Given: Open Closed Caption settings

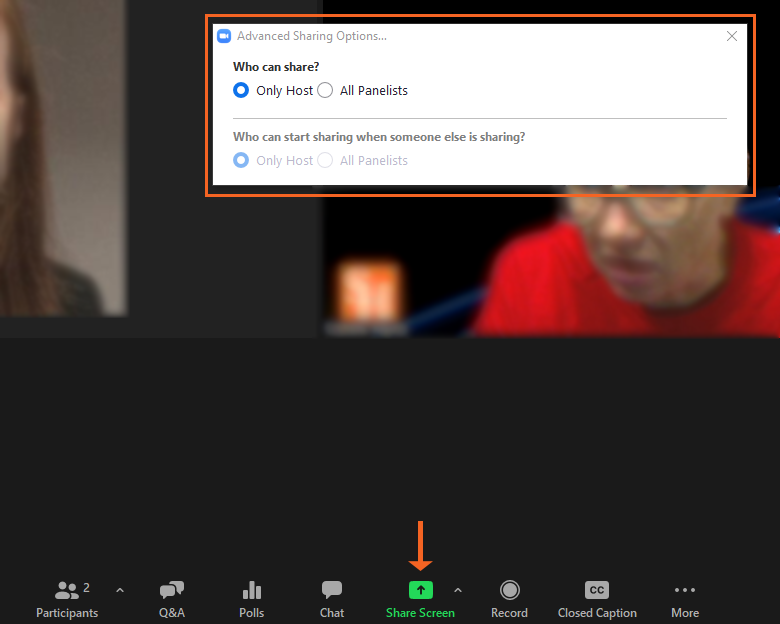Looking at the screenshot, I should pos(597,598).
